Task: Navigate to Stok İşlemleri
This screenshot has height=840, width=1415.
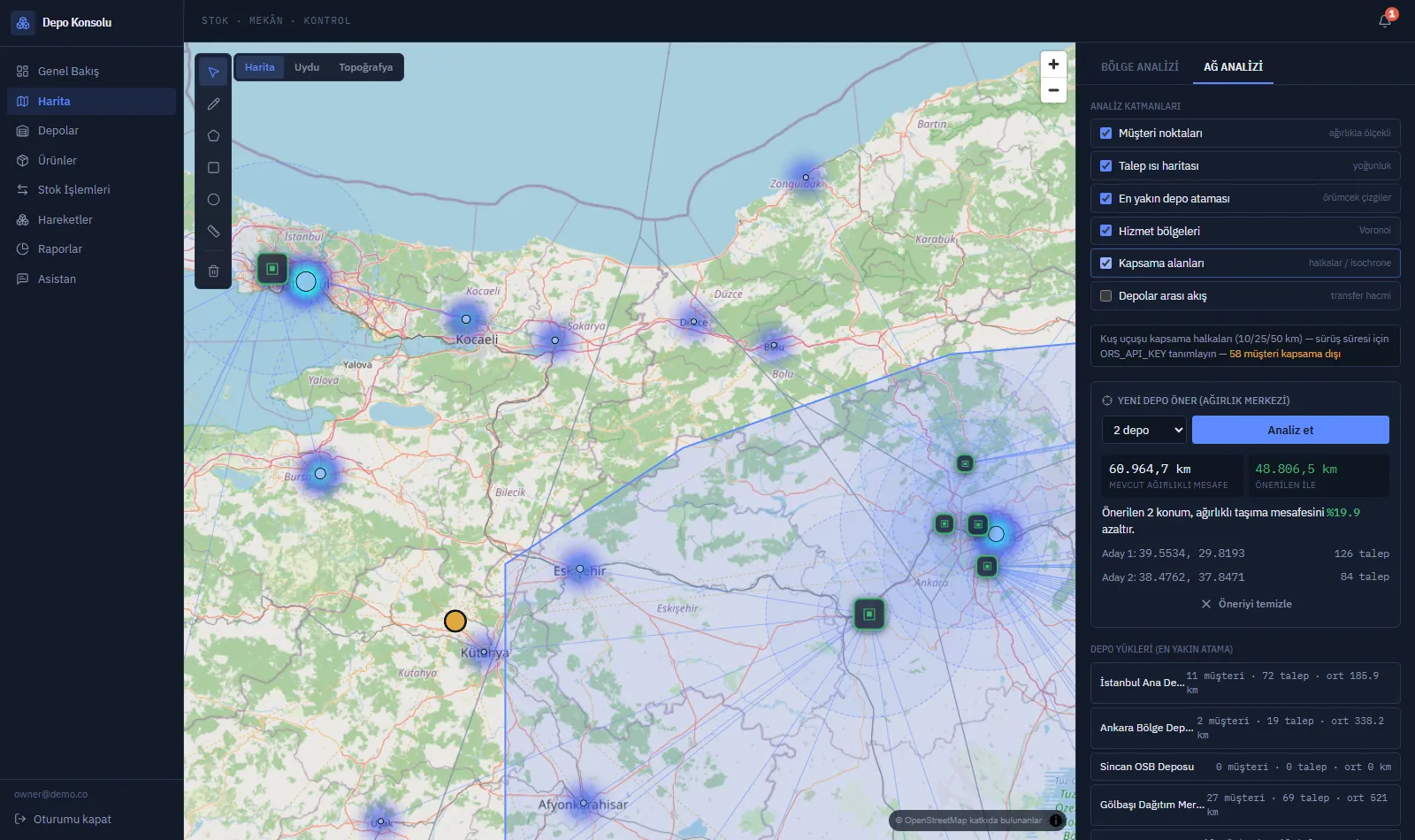Action: [91, 190]
